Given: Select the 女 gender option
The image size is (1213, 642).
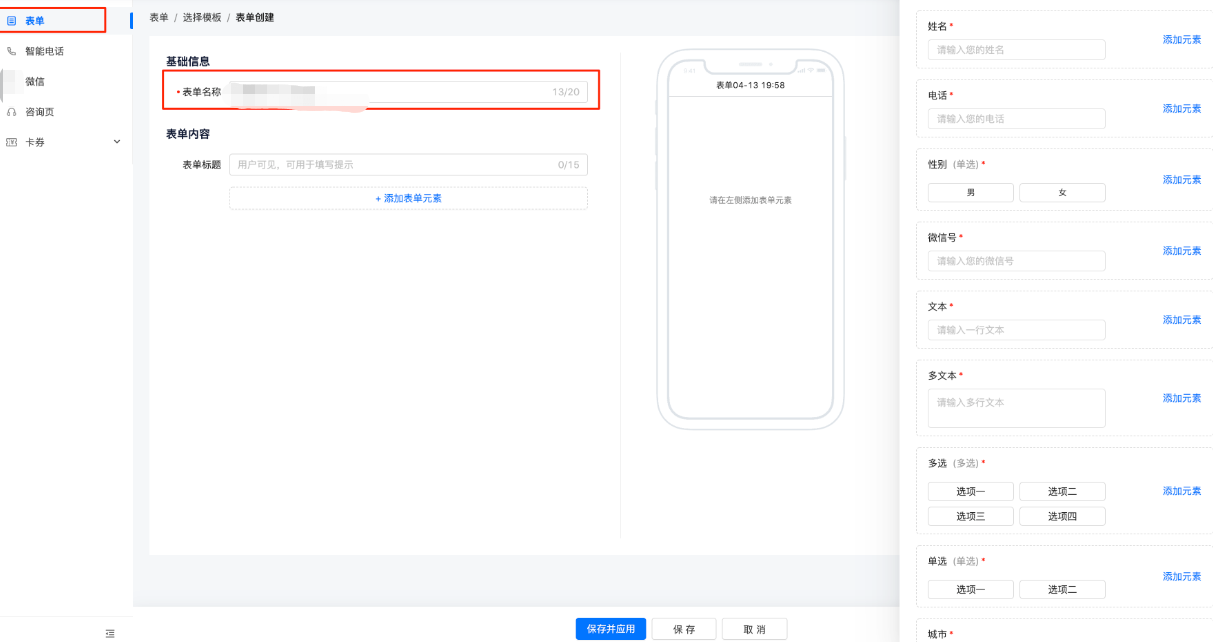Looking at the screenshot, I should point(1062,192).
